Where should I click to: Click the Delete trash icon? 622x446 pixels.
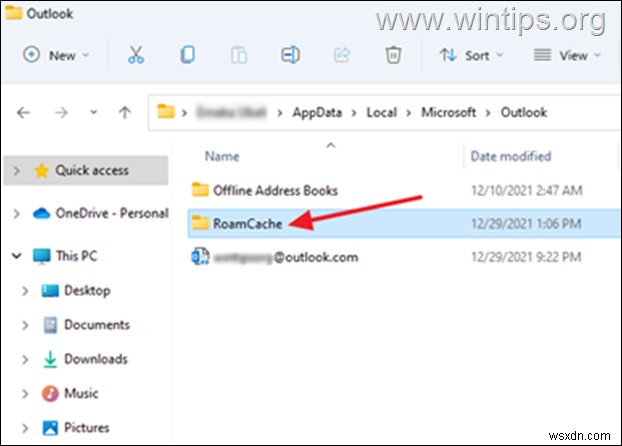coord(393,55)
